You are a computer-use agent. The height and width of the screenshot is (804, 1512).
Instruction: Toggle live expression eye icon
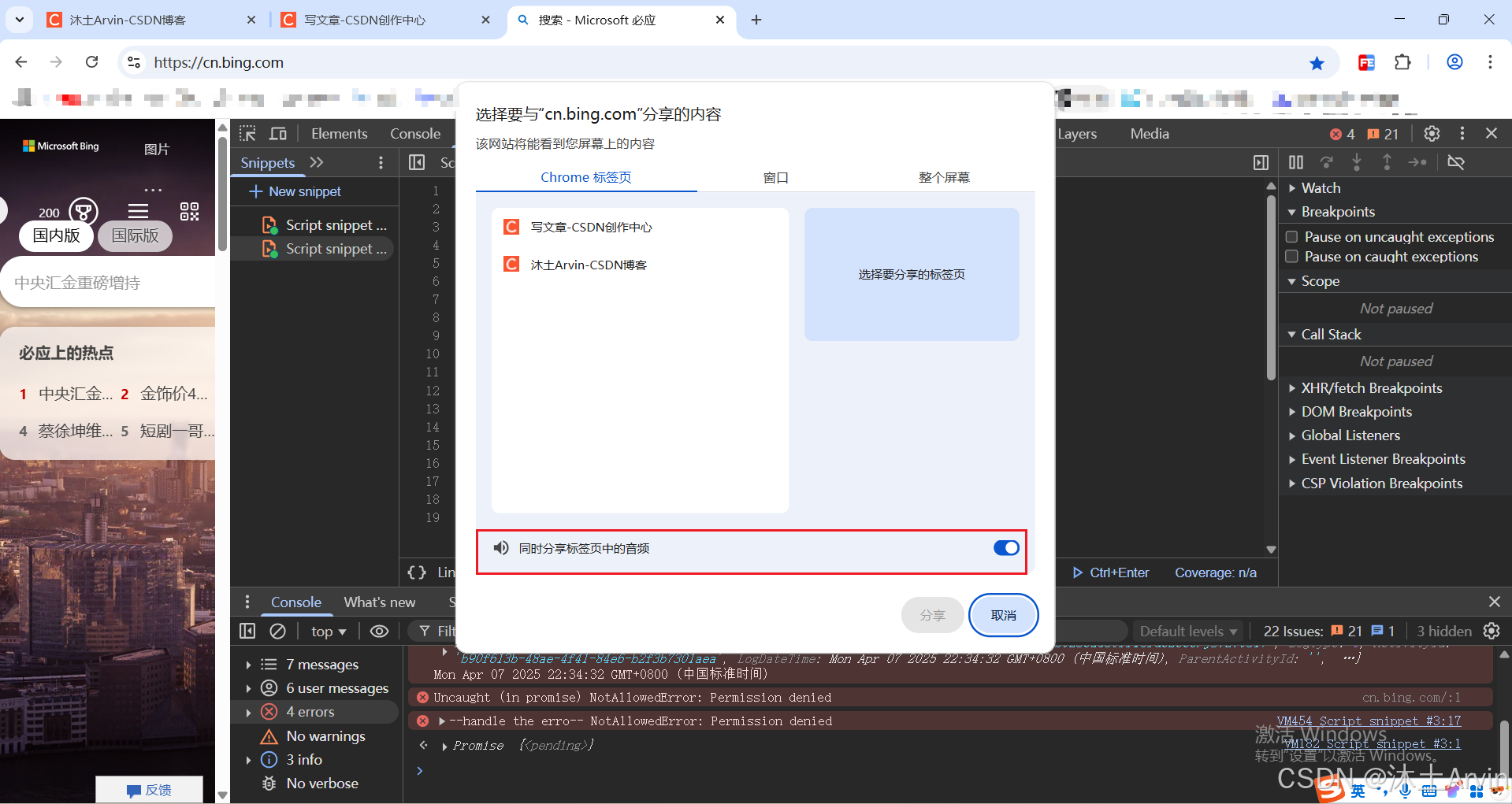click(379, 631)
